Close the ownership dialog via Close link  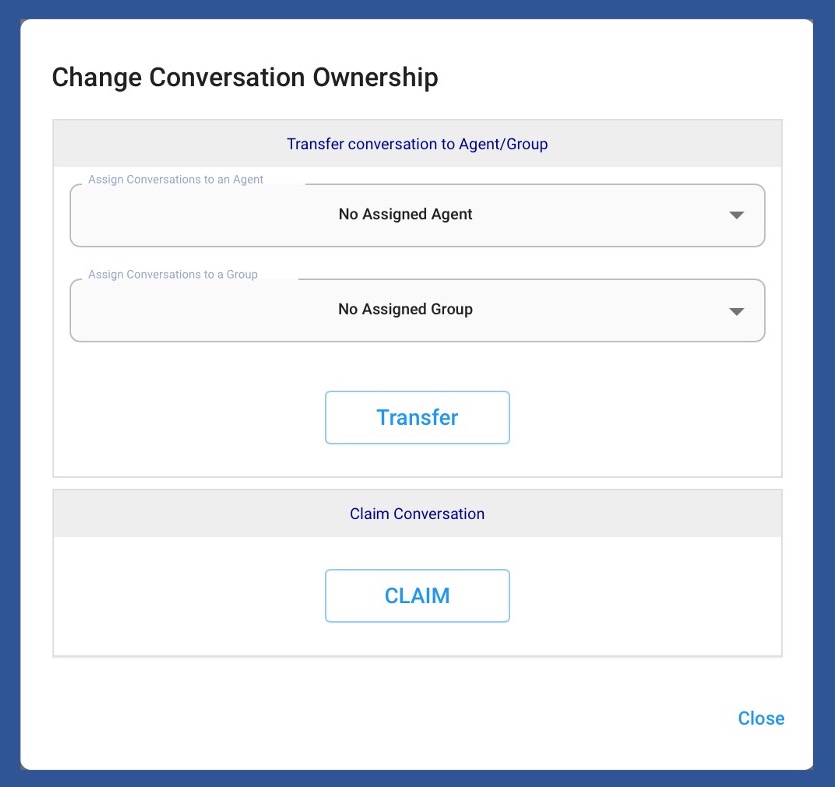tap(761, 718)
